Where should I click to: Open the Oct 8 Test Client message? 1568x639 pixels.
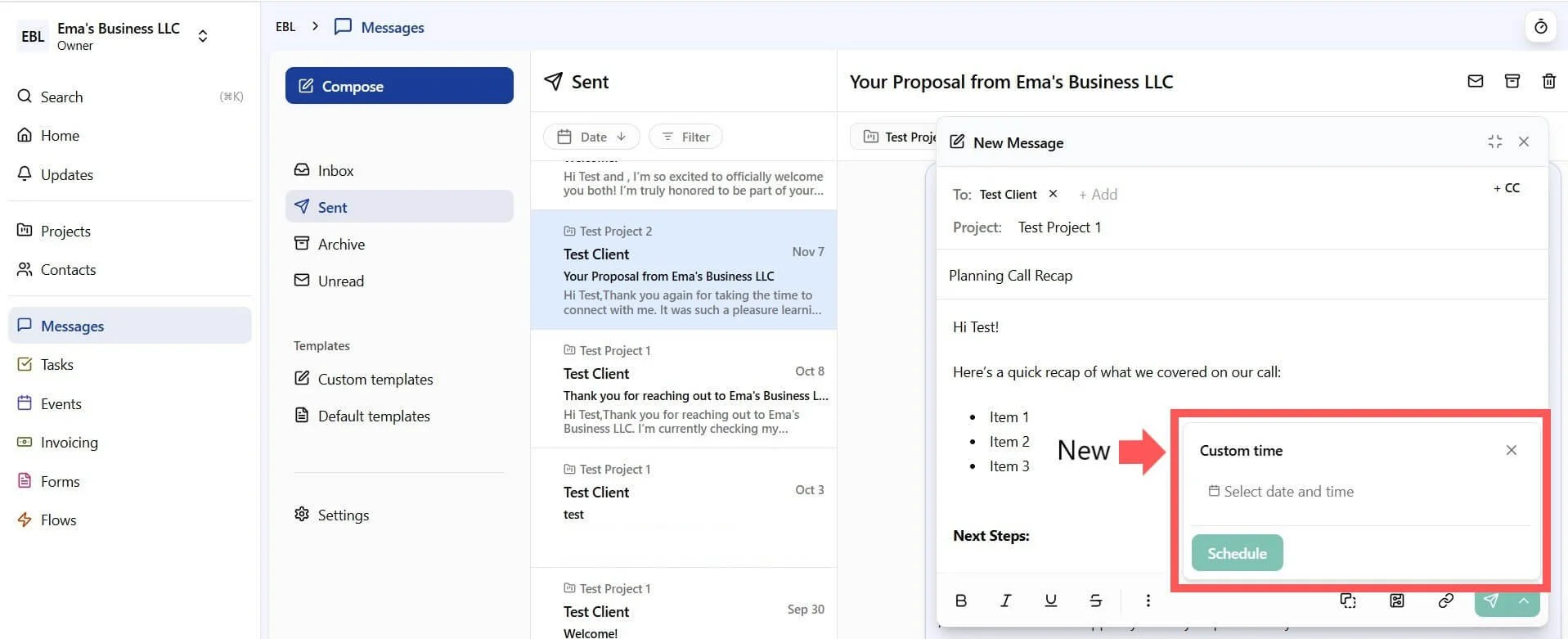684,389
